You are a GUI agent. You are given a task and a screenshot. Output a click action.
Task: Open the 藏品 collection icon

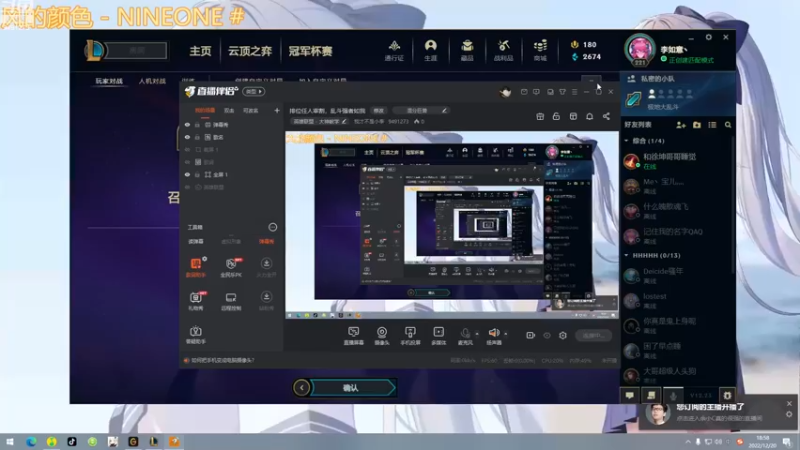467,51
